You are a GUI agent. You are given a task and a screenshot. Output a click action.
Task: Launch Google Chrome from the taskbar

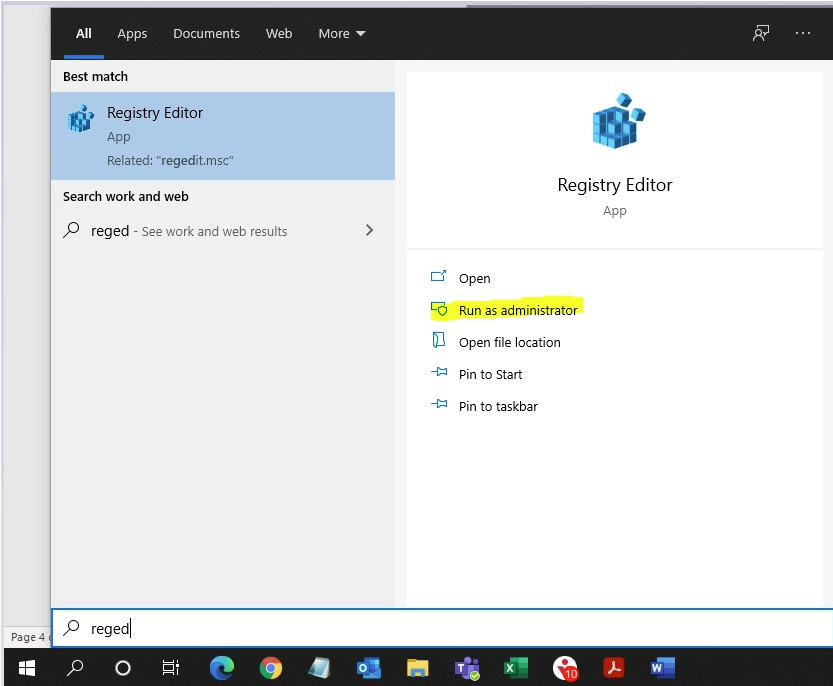270,667
